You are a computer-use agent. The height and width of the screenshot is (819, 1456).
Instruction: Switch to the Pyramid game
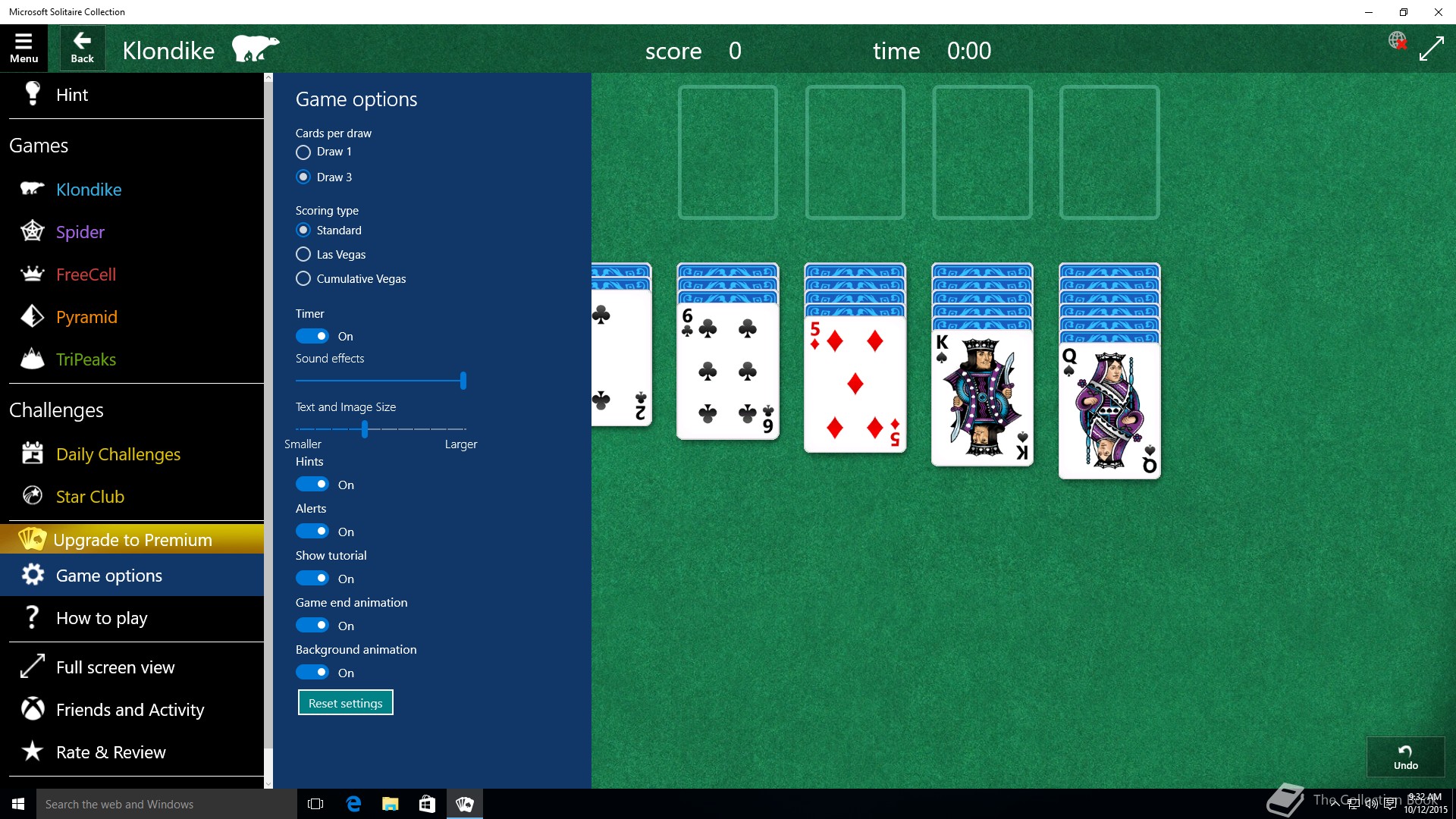[132, 317]
